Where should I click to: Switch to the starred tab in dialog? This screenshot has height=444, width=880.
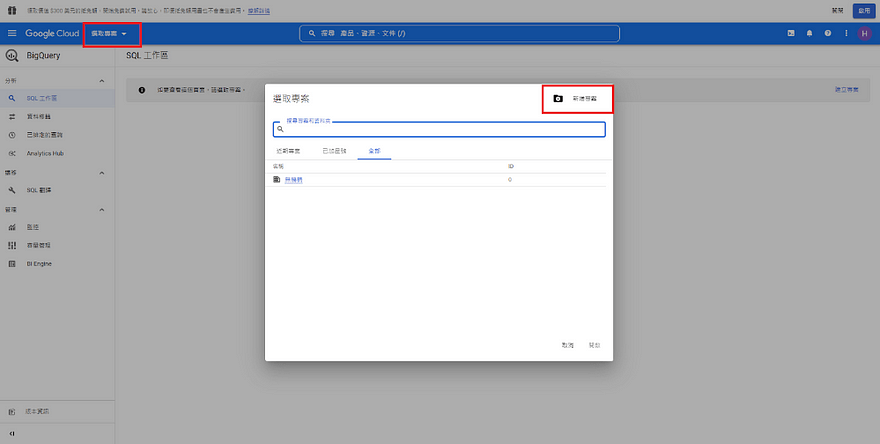coord(334,151)
